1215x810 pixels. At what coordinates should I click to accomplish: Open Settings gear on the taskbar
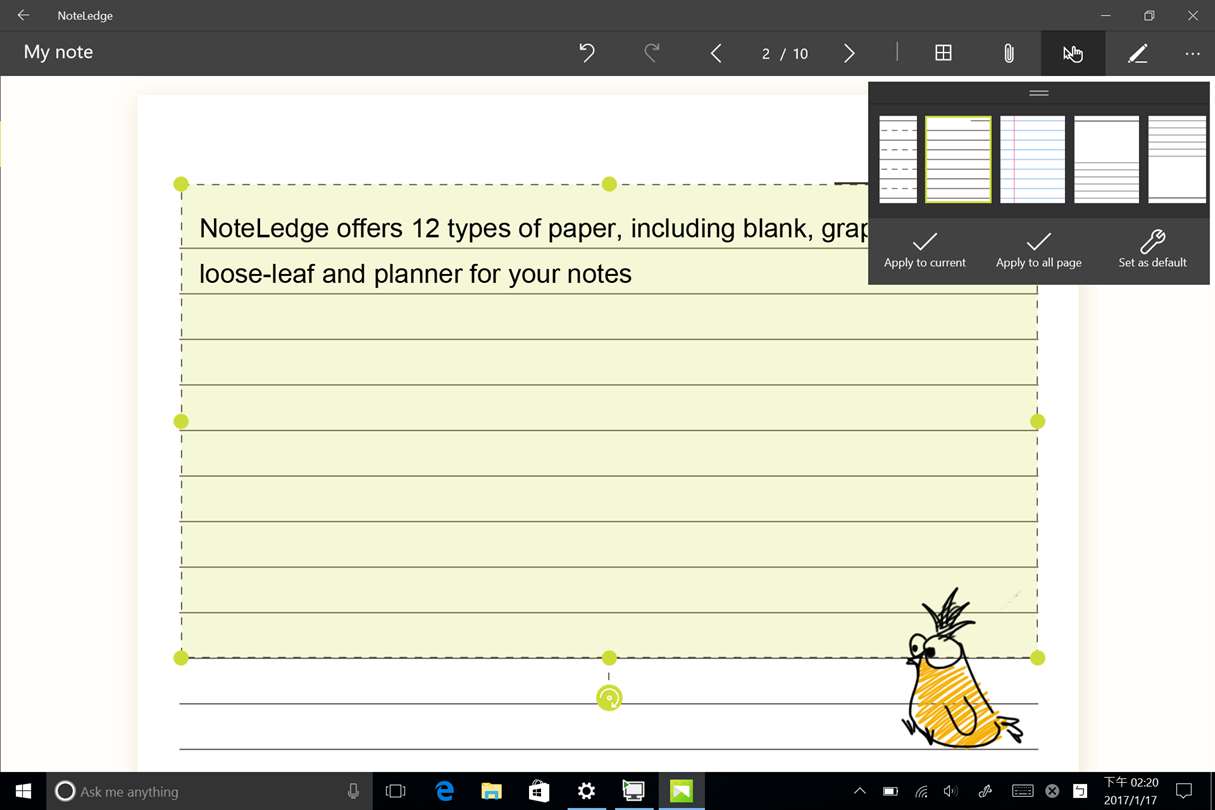[x=586, y=791]
